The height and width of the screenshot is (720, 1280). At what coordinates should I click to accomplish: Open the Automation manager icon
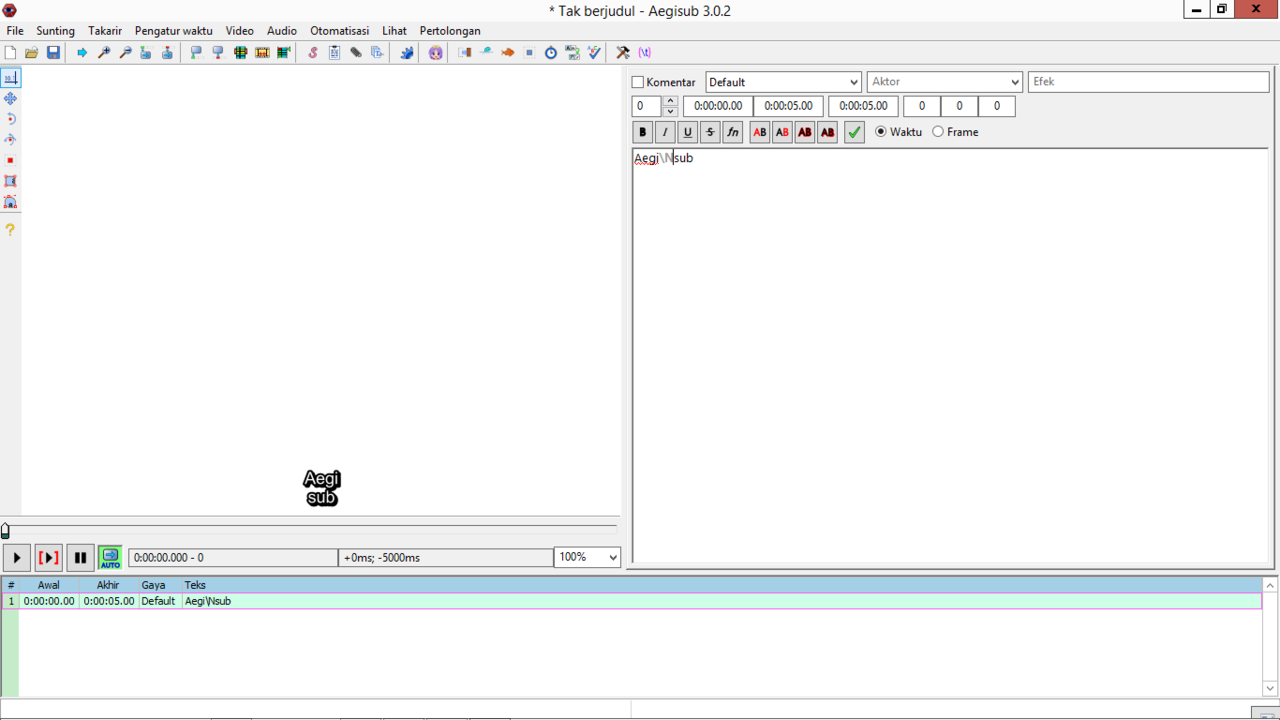pos(407,52)
